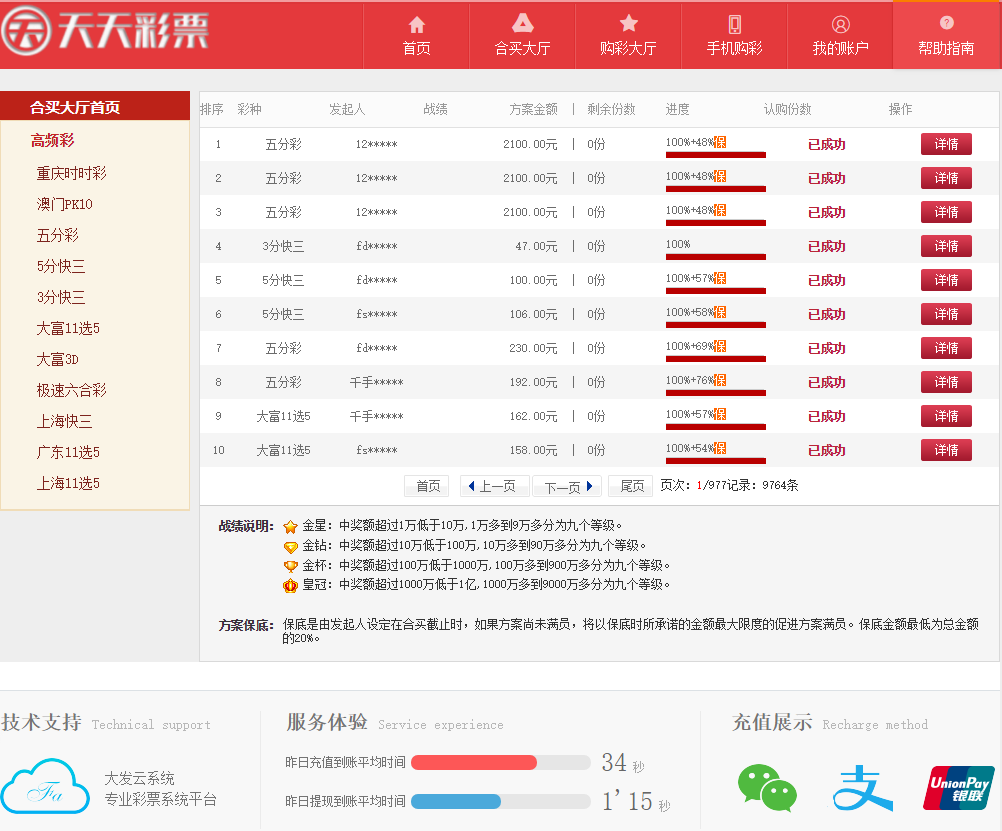
Task: Click 下一页 to go to next page
Action: [x=567, y=487]
